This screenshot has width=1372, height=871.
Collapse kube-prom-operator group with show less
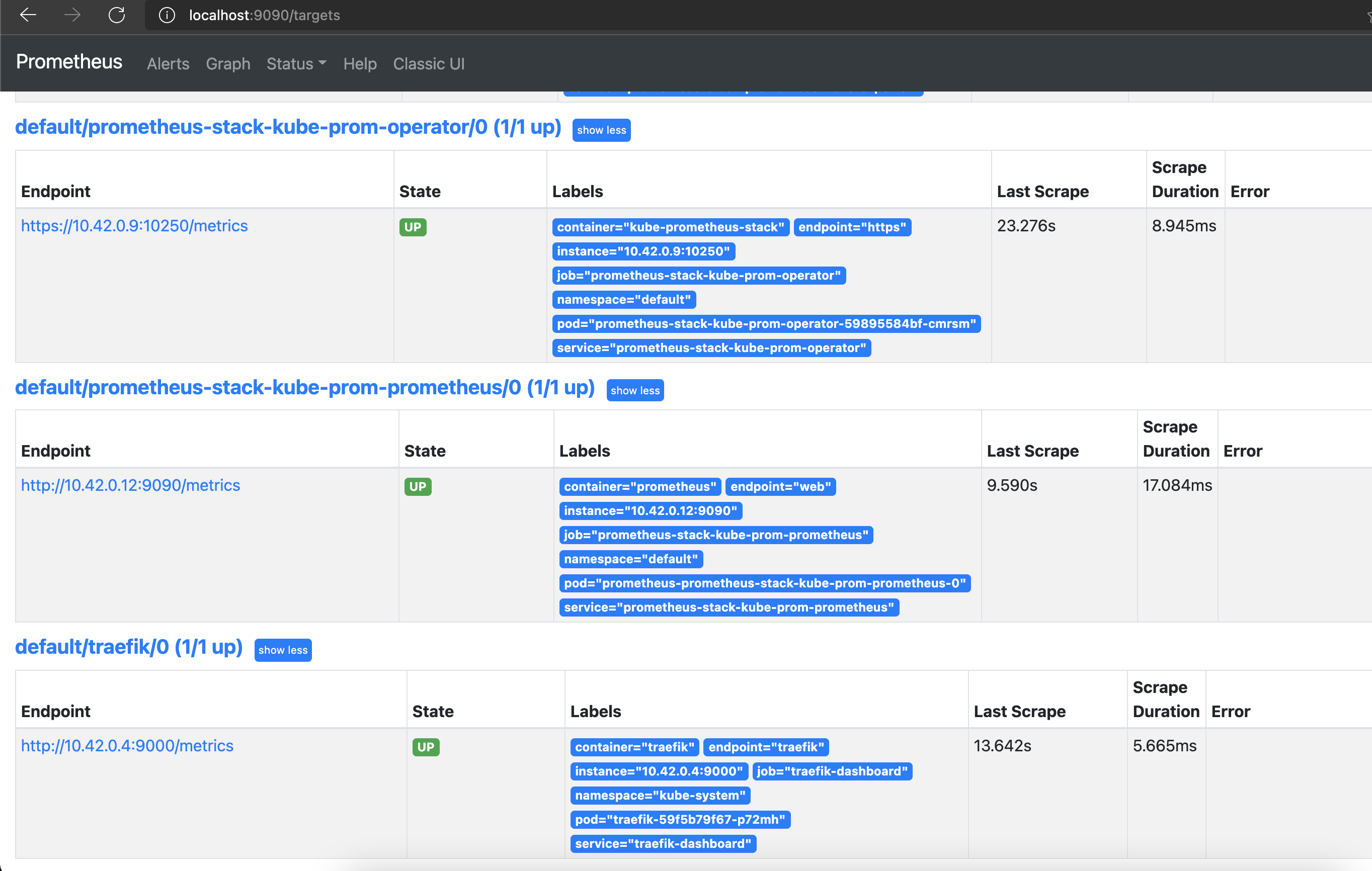point(601,130)
